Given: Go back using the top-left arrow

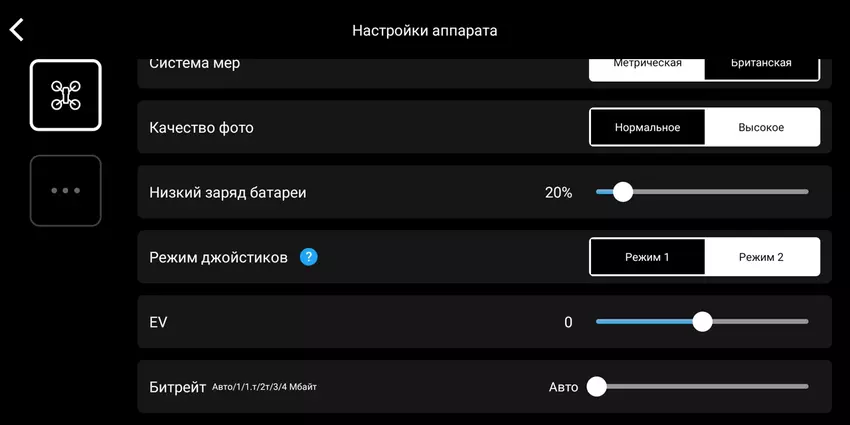Looking at the screenshot, I should [17, 30].
